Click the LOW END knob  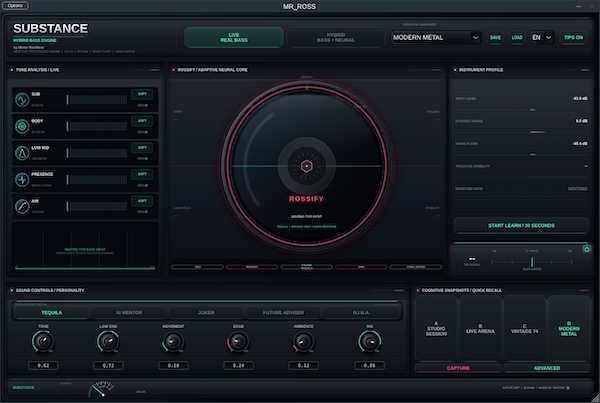pyautogui.click(x=108, y=341)
